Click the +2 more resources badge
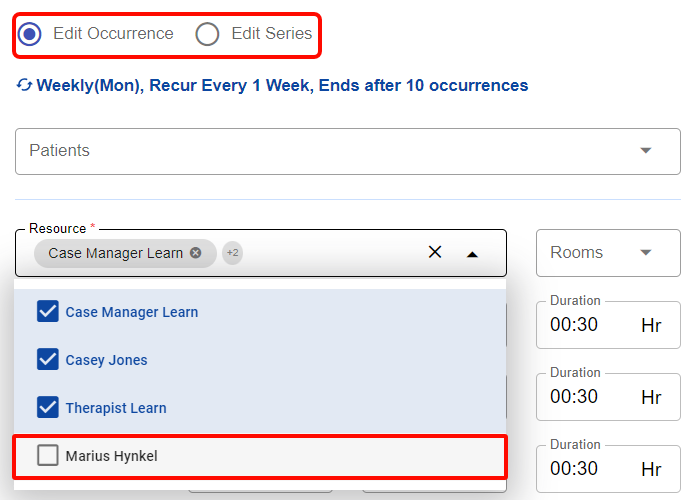 (x=232, y=253)
